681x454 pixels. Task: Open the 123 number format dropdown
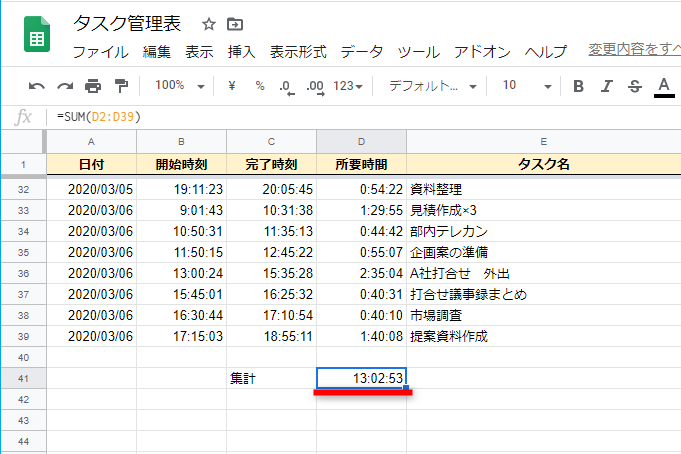point(348,86)
